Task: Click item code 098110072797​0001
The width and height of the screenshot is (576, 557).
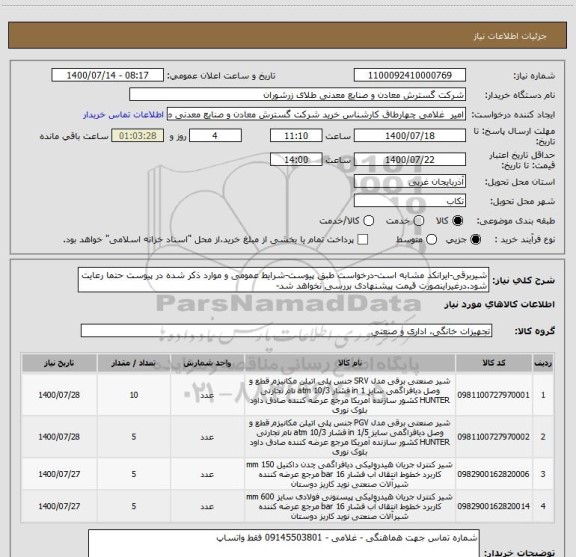Action: [x=493, y=395]
